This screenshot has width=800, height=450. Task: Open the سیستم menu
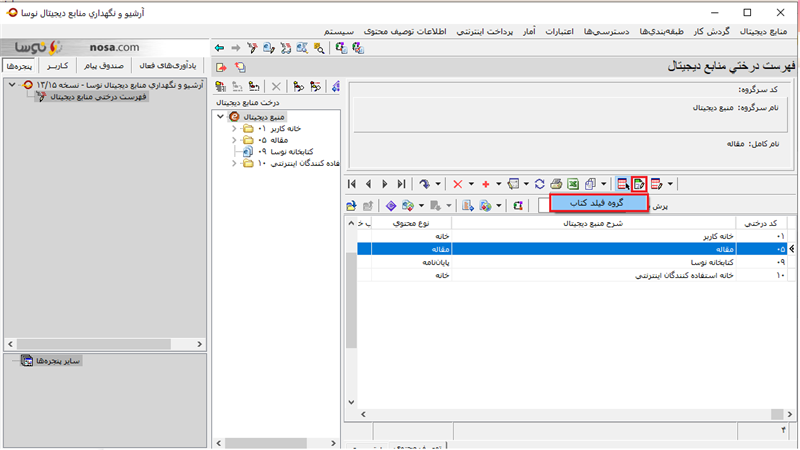coord(339,32)
